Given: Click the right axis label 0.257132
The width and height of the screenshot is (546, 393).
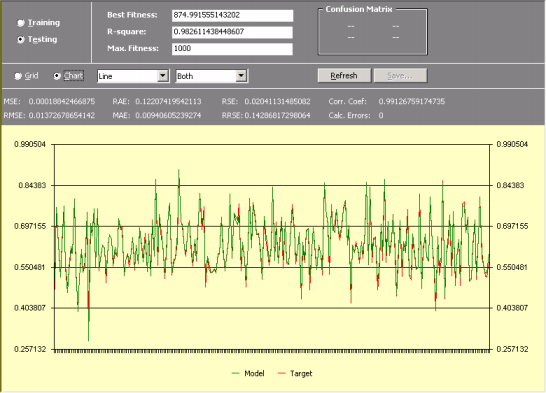Looking at the screenshot, I should 512,349.
